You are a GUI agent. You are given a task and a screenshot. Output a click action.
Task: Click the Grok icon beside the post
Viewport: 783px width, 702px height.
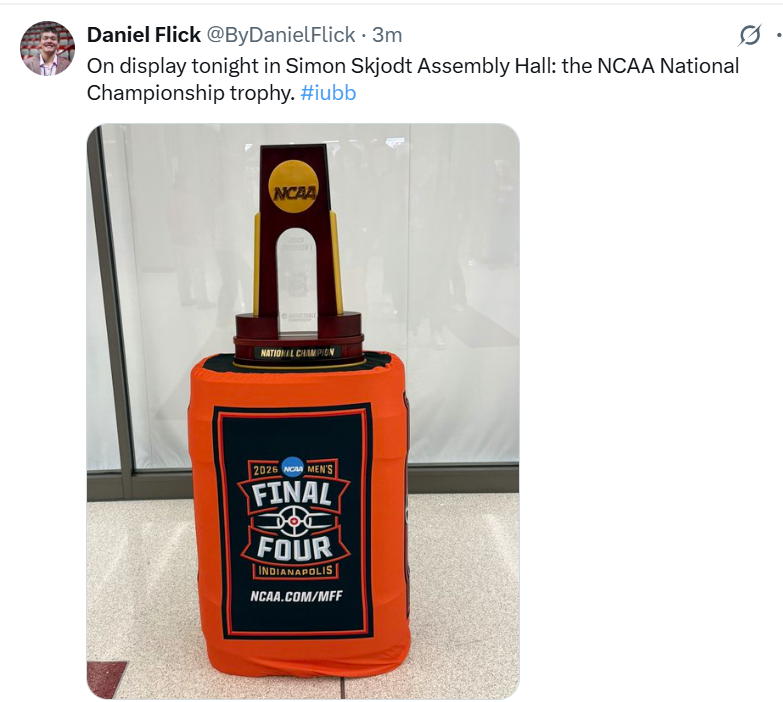coord(749,36)
